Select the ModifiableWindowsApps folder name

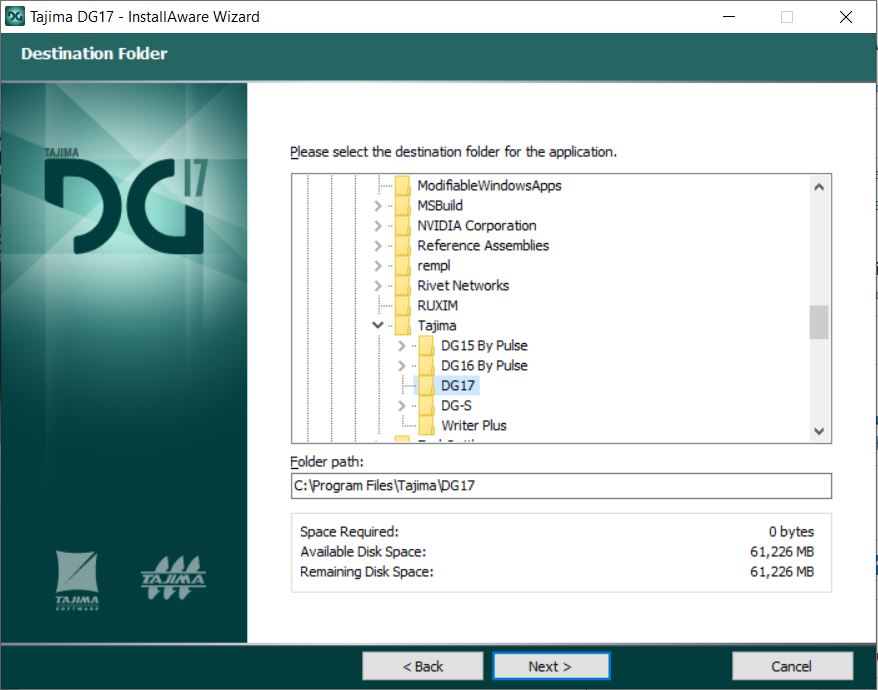489,185
